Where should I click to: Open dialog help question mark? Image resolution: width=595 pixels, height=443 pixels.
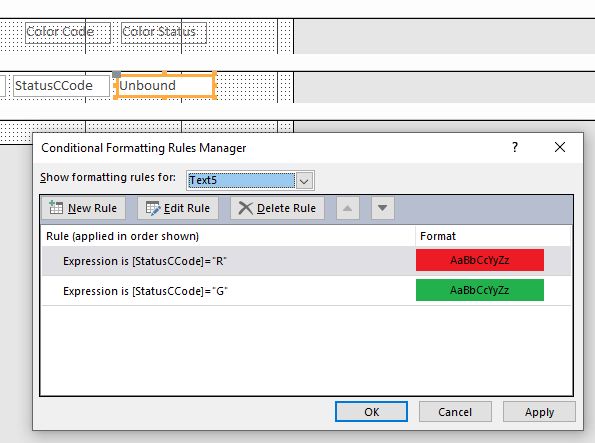515,147
